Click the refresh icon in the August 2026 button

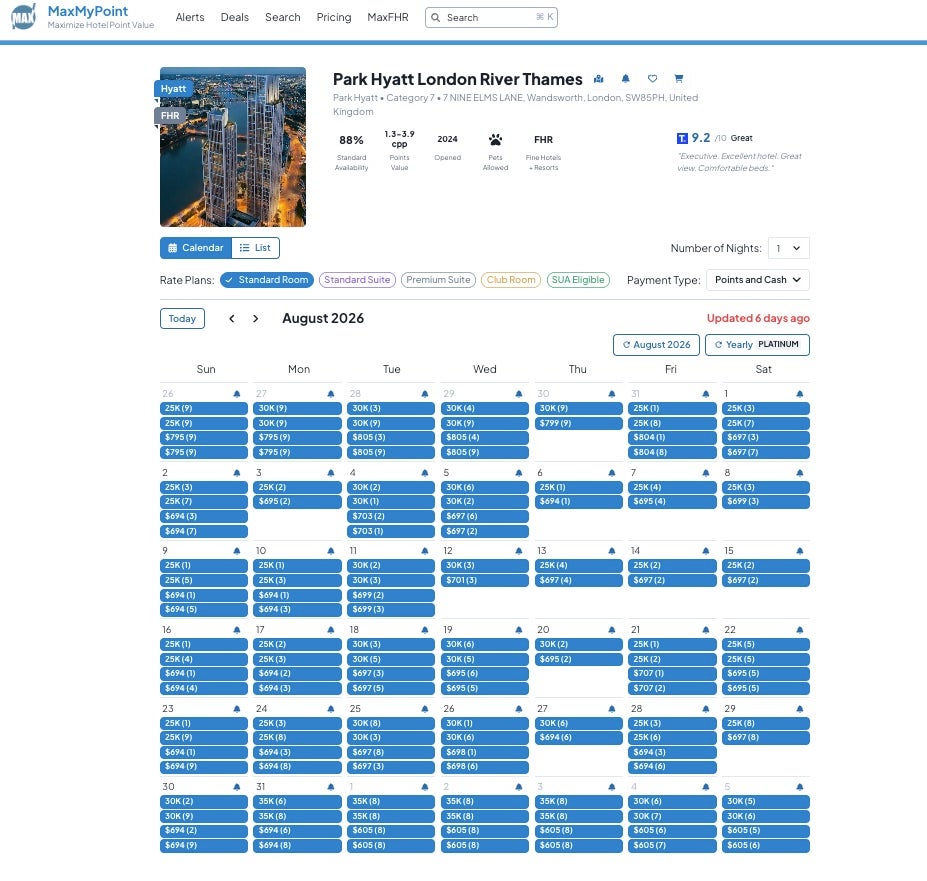tap(625, 344)
